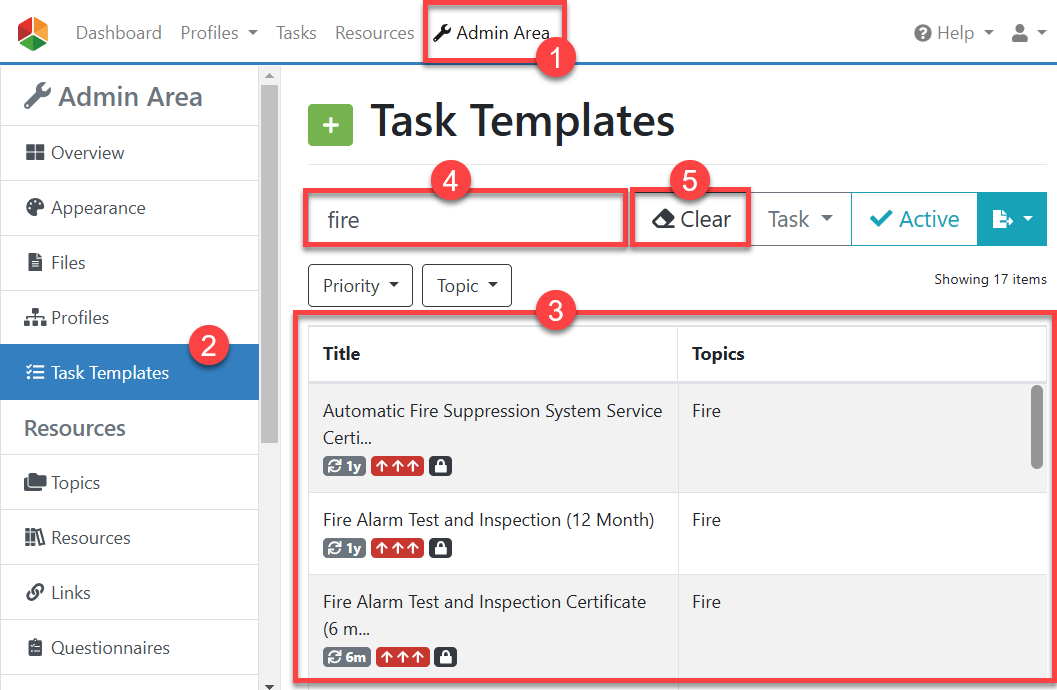1057x690 pixels.
Task: Expand the Priority filter dropdown
Action: coord(360,286)
